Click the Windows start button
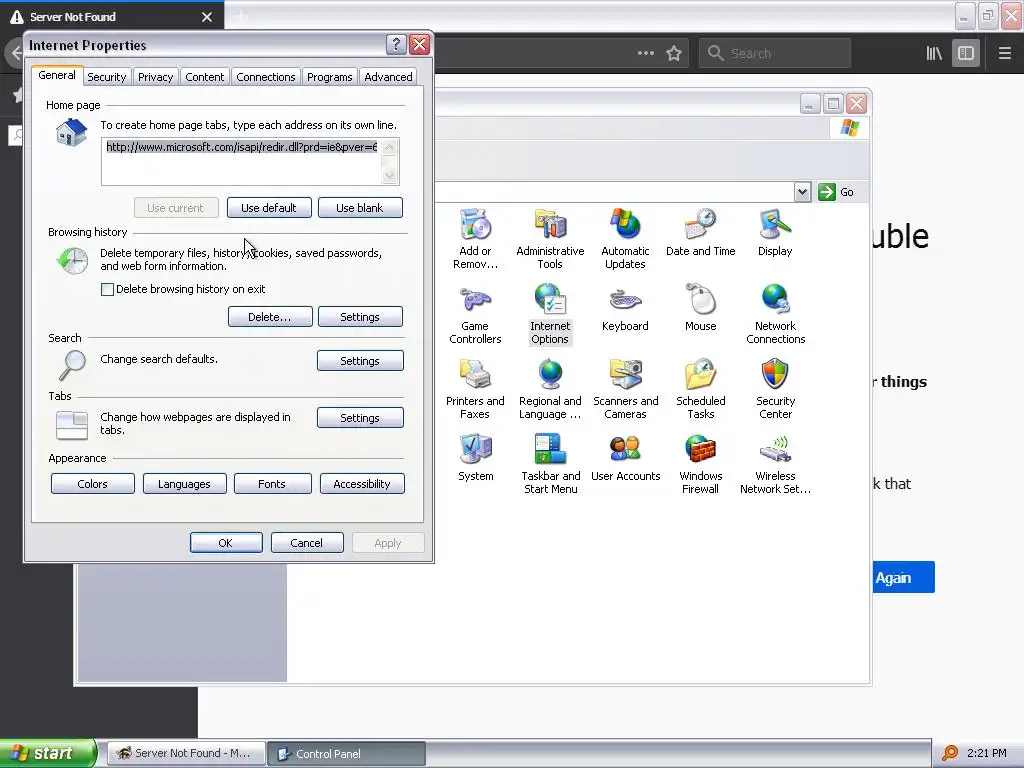1024x768 pixels. (x=48, y=753)
